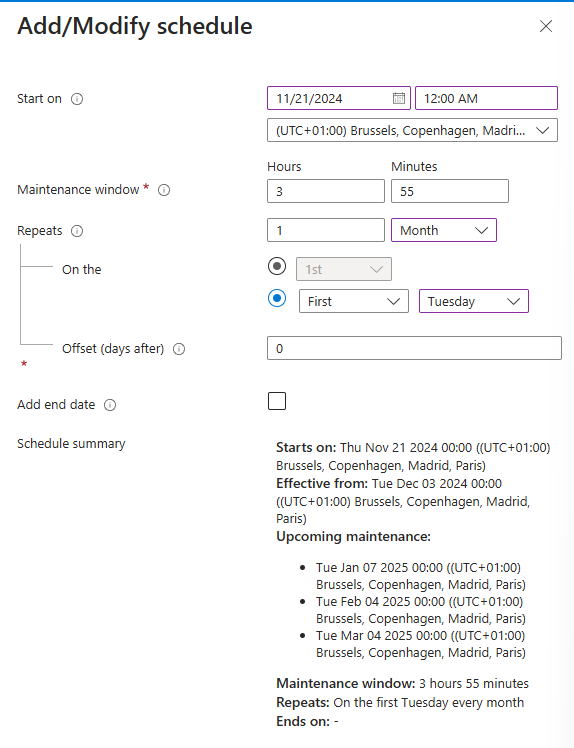Screen dimensions: 574x748
Task: Click the Maintenance window info icon
Action: 164,190
